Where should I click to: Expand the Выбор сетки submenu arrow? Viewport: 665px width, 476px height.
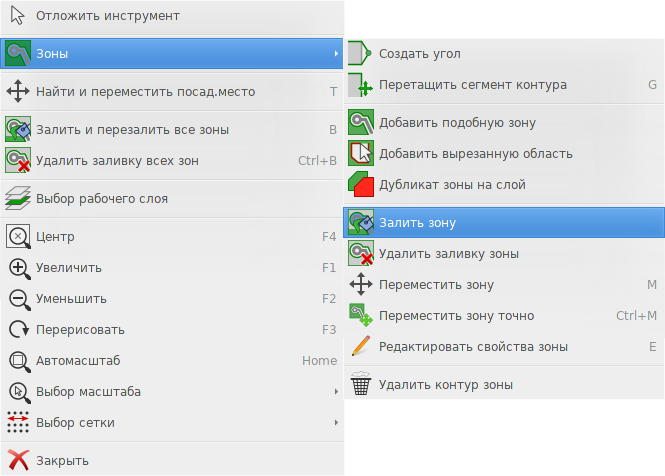336,423
